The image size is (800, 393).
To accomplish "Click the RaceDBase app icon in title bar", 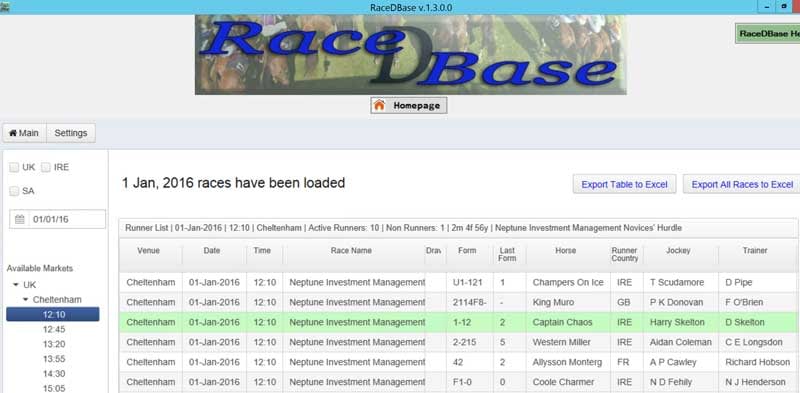I will coord(4,7).
